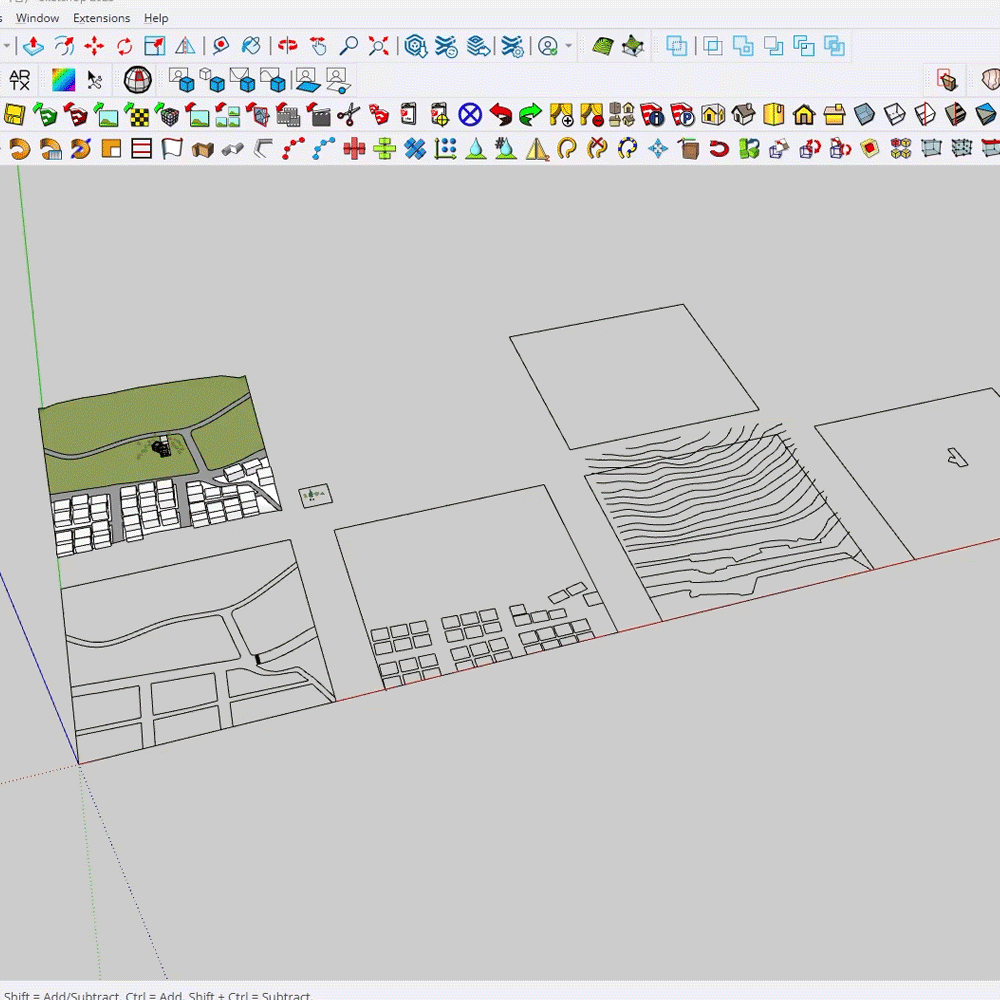1000x1000 pixels.
Task: Click the Outer Shell solid tool
Action: coord(677,46)
